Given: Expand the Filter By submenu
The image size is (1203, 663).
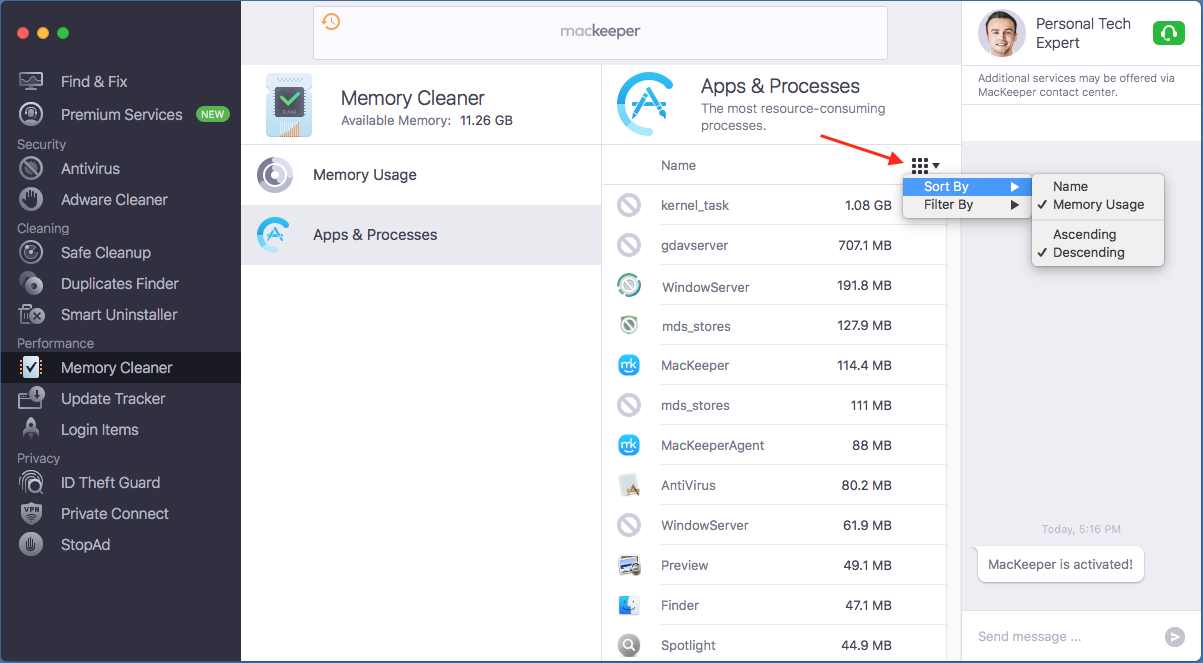Looking at the screenshot, I should coord(967,205).
